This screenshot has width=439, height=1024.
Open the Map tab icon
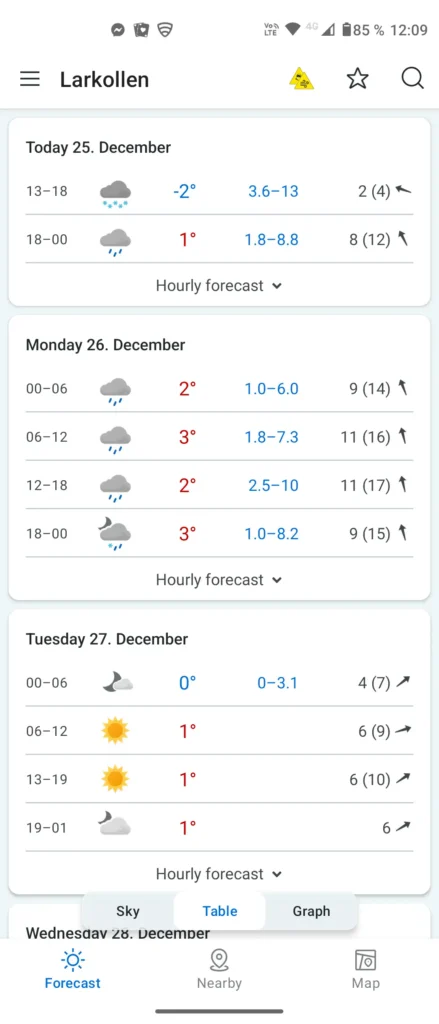tap(365, 968)
